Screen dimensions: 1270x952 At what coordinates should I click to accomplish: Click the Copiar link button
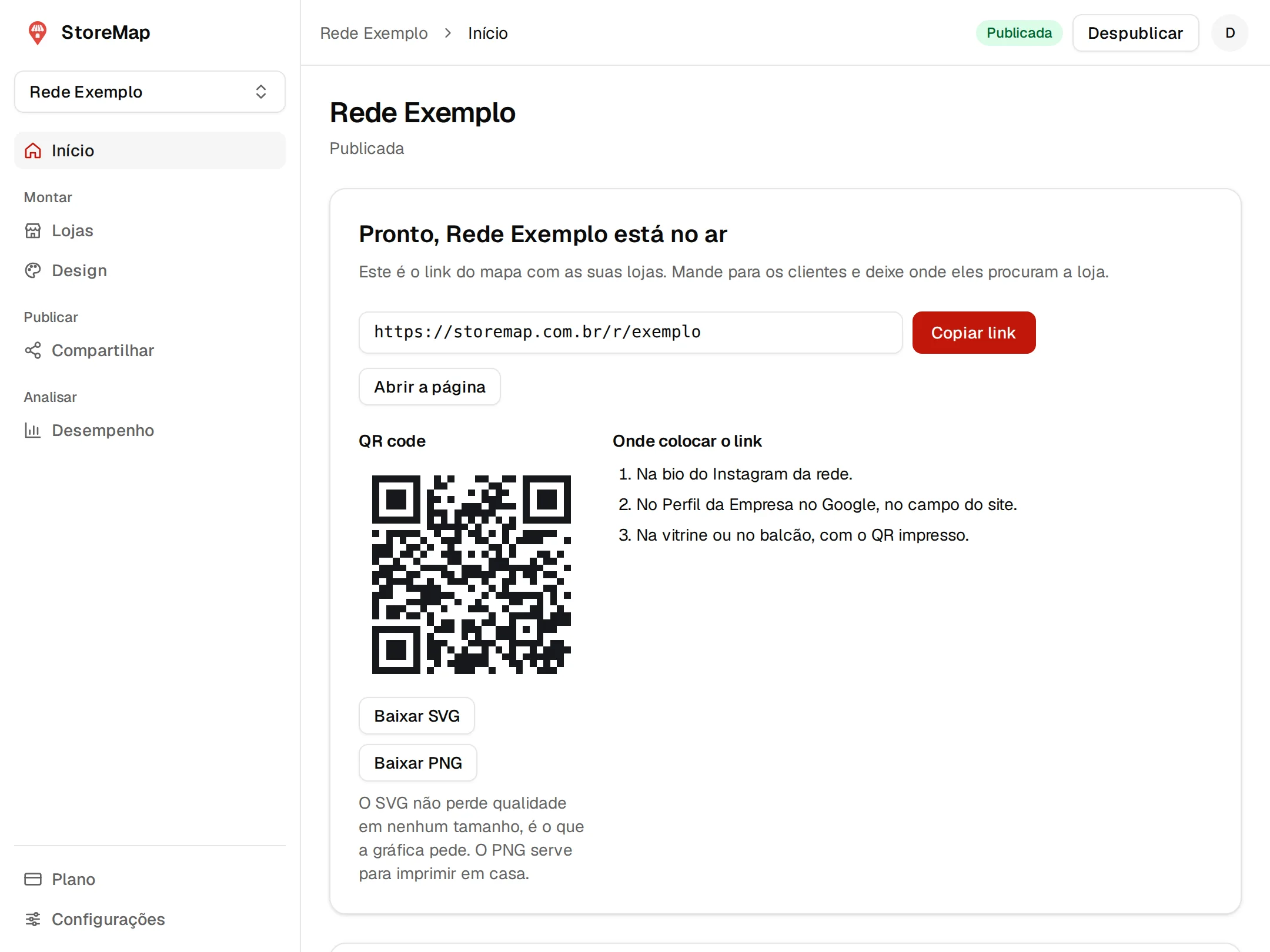pos(974,333)
